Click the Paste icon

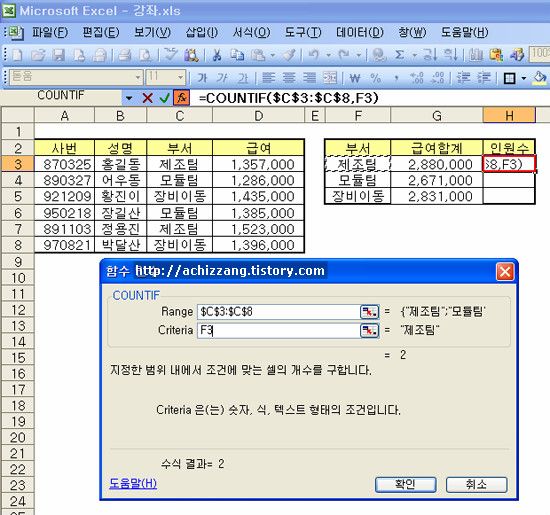(259, 55)
